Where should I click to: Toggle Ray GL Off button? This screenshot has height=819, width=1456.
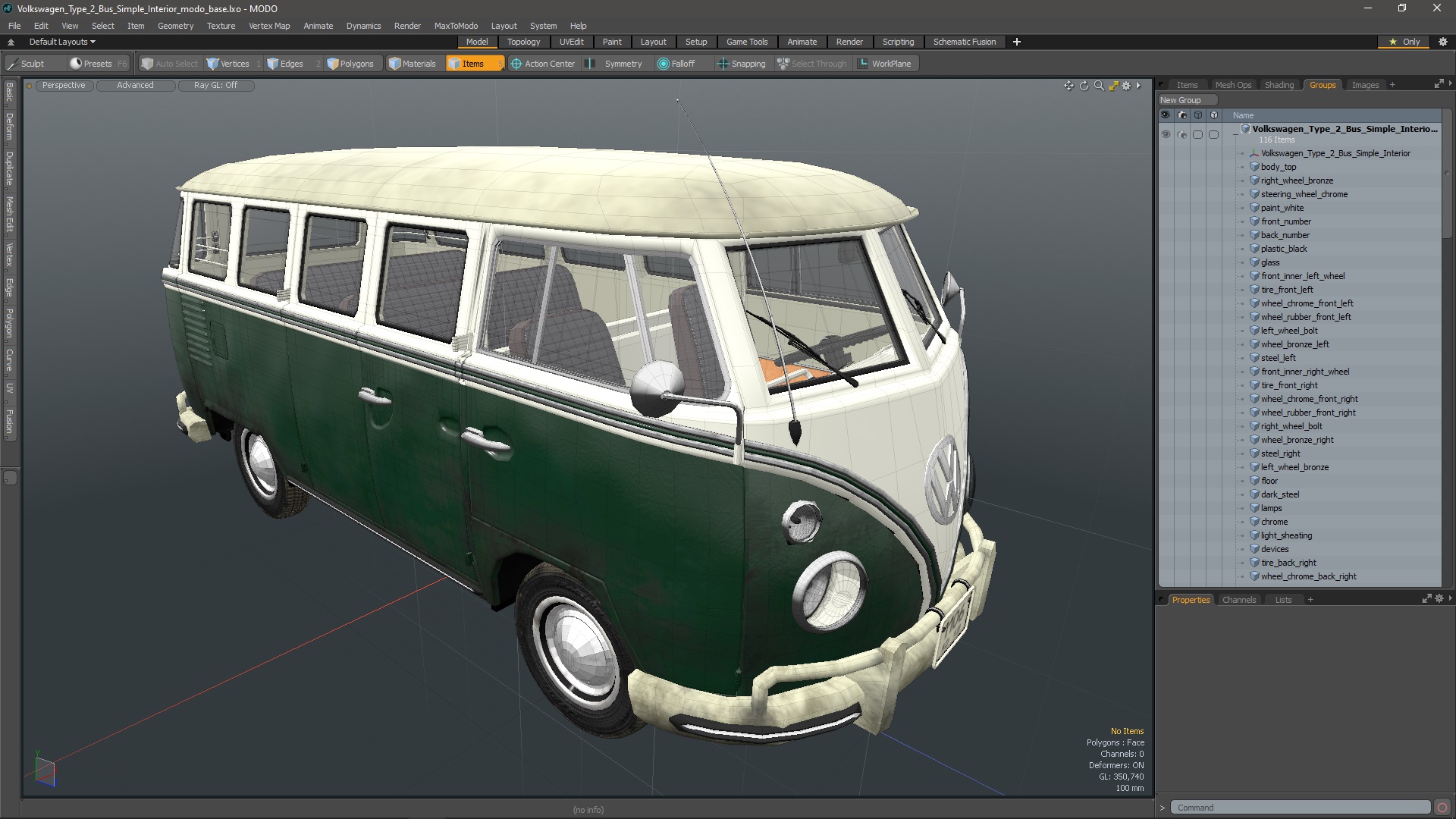click(215, 85)
